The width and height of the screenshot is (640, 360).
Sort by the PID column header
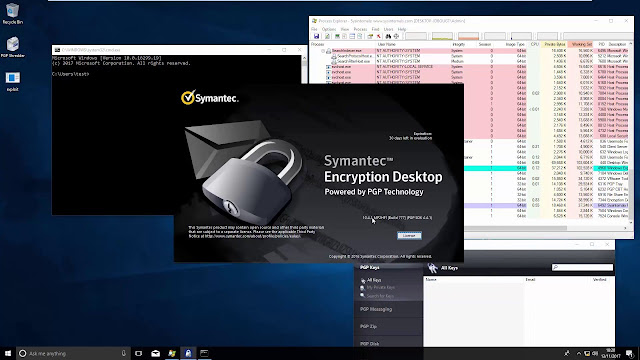[601, 44]
